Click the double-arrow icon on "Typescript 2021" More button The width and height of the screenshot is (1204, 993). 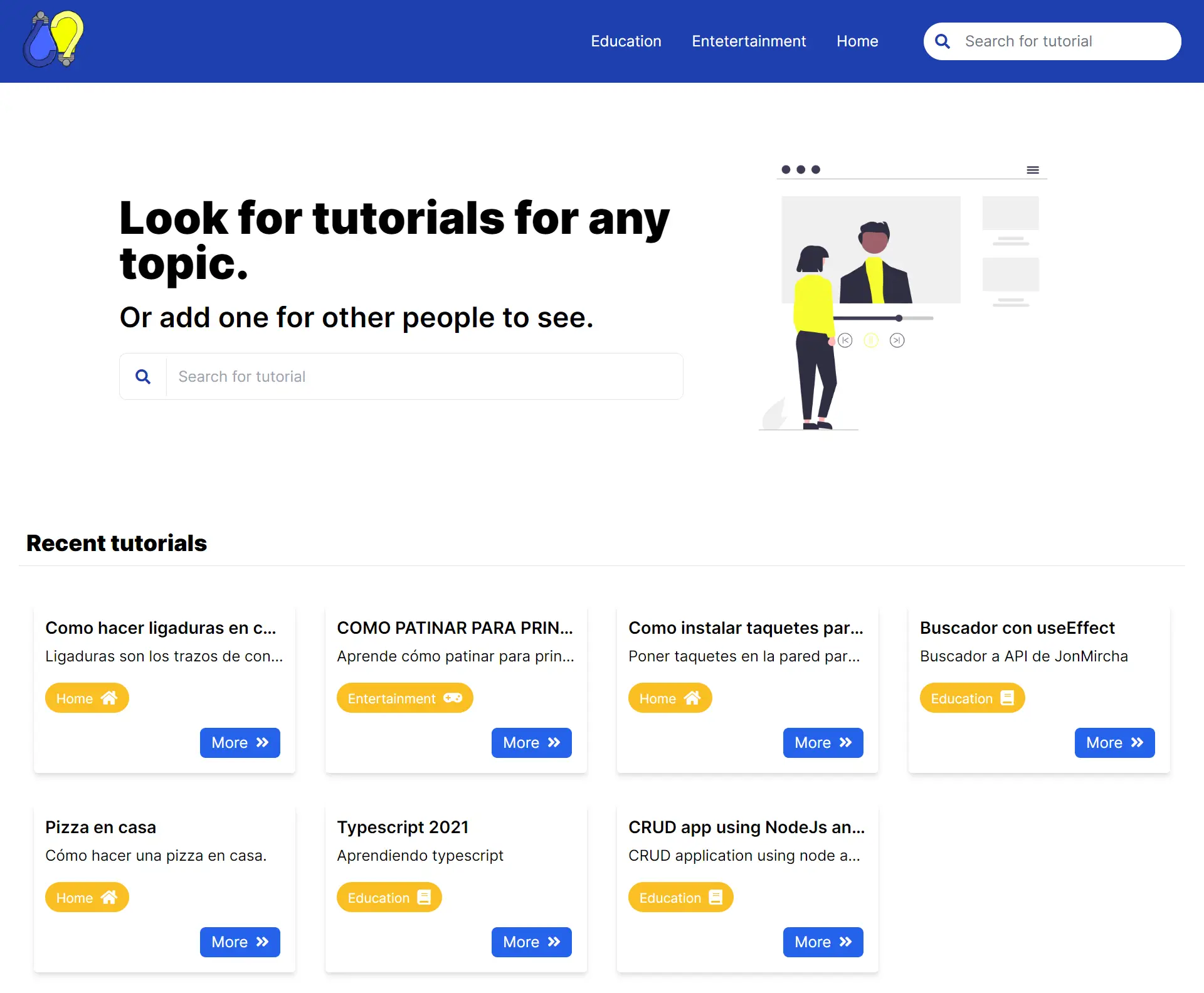pos(553,942)
